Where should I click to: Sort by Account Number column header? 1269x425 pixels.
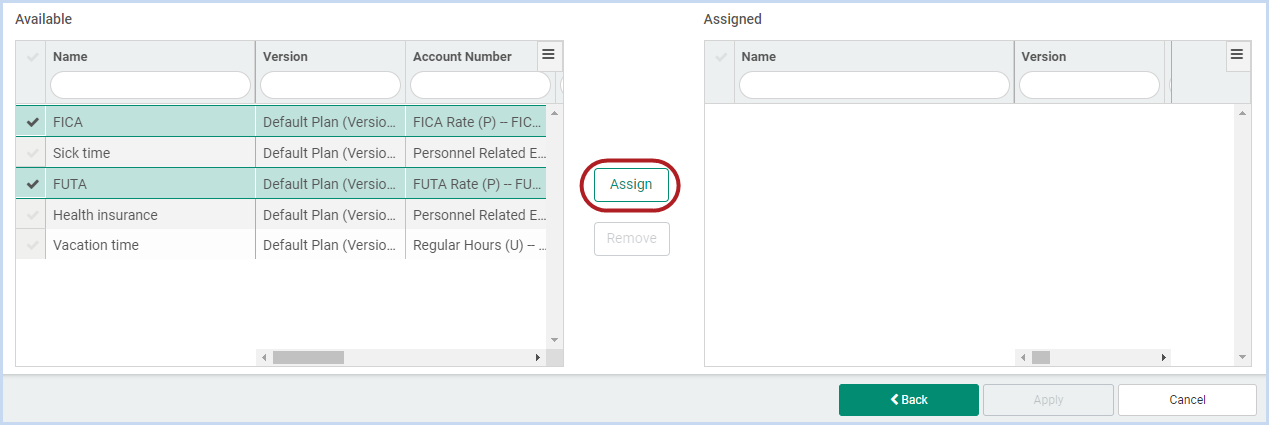point(462,57)
